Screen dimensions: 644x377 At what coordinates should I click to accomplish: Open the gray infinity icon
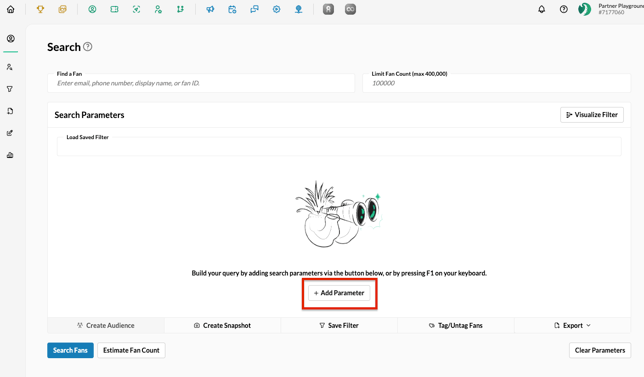tap(350, 9)
